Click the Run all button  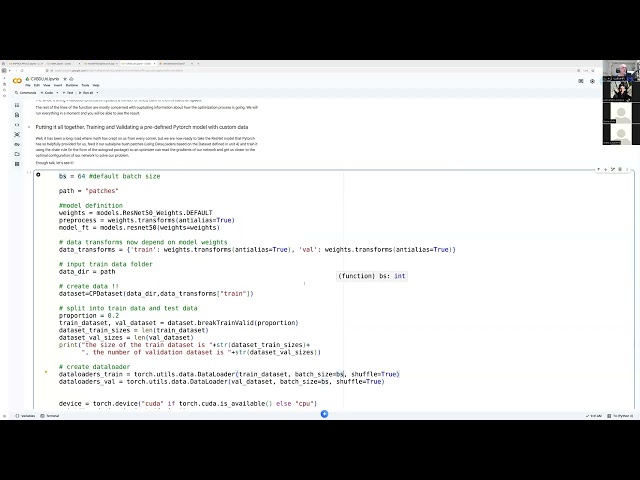click(86, 93)
